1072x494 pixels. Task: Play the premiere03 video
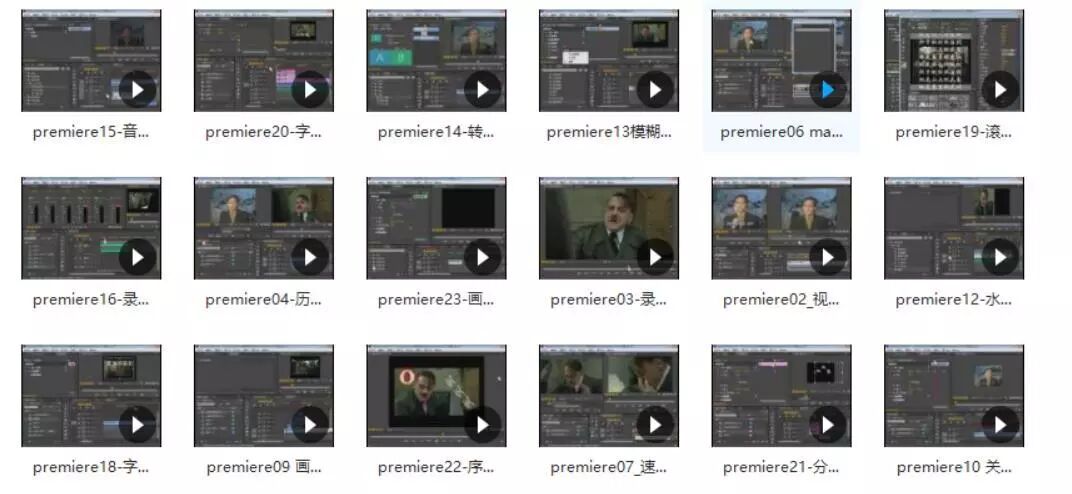point(655,257)
